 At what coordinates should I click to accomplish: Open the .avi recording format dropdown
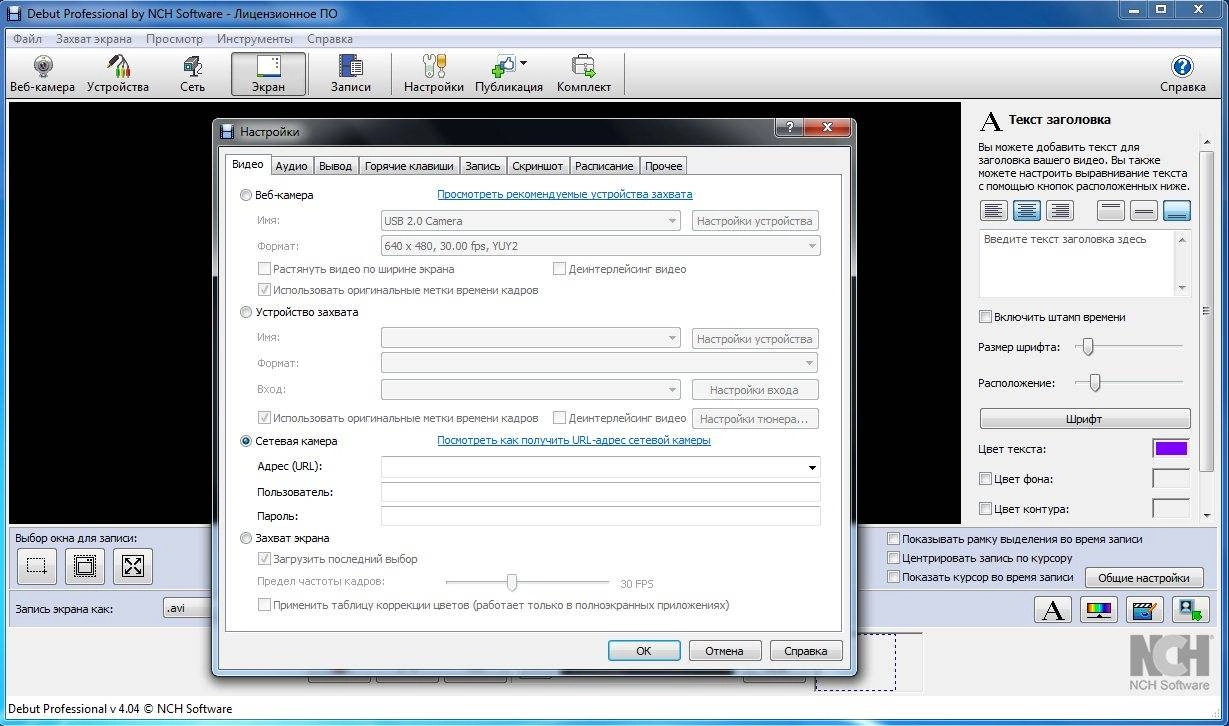pos(187,608)
